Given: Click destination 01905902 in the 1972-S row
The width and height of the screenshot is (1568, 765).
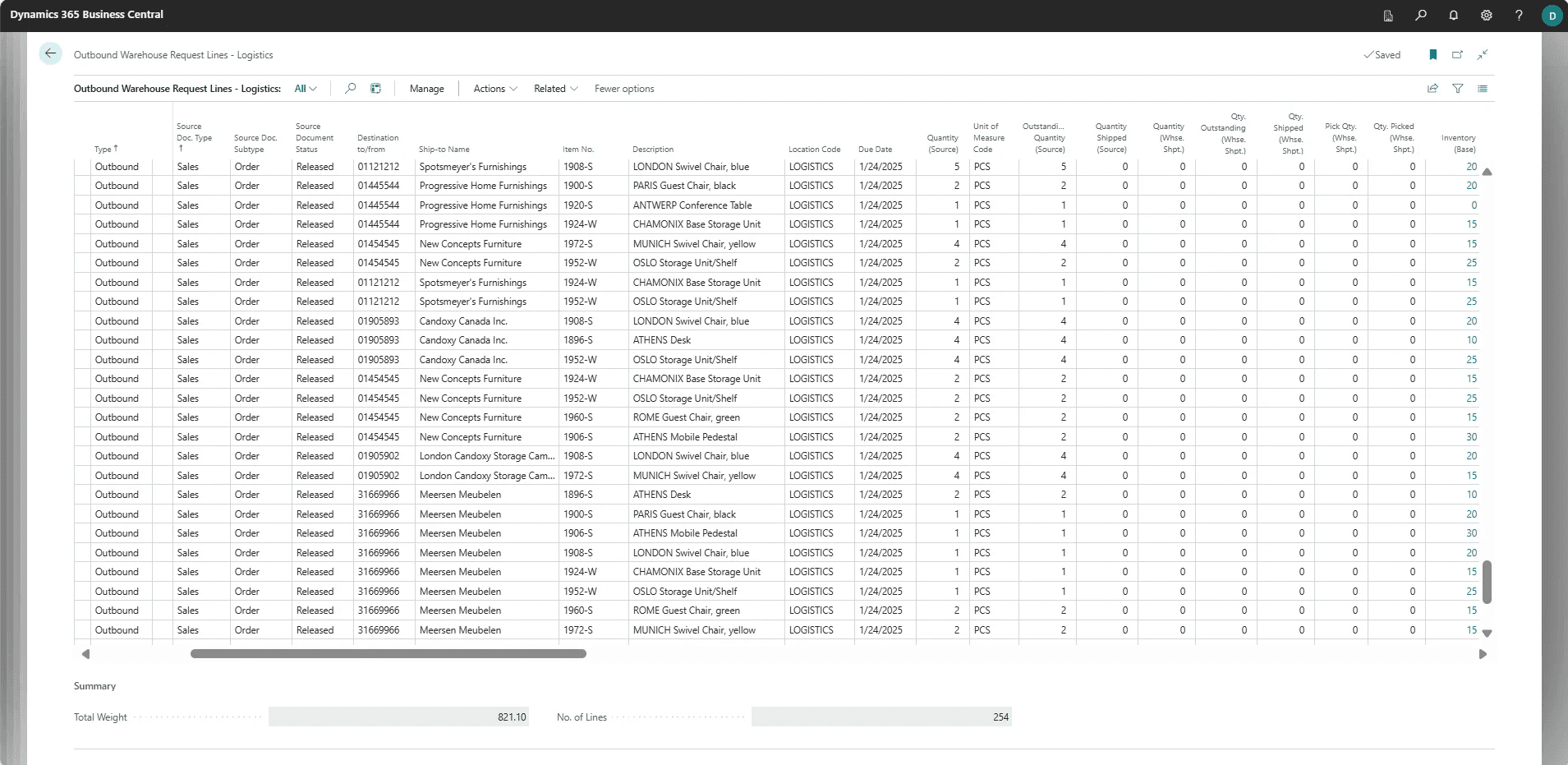Looking at the screenshot, I should point(379,476).
